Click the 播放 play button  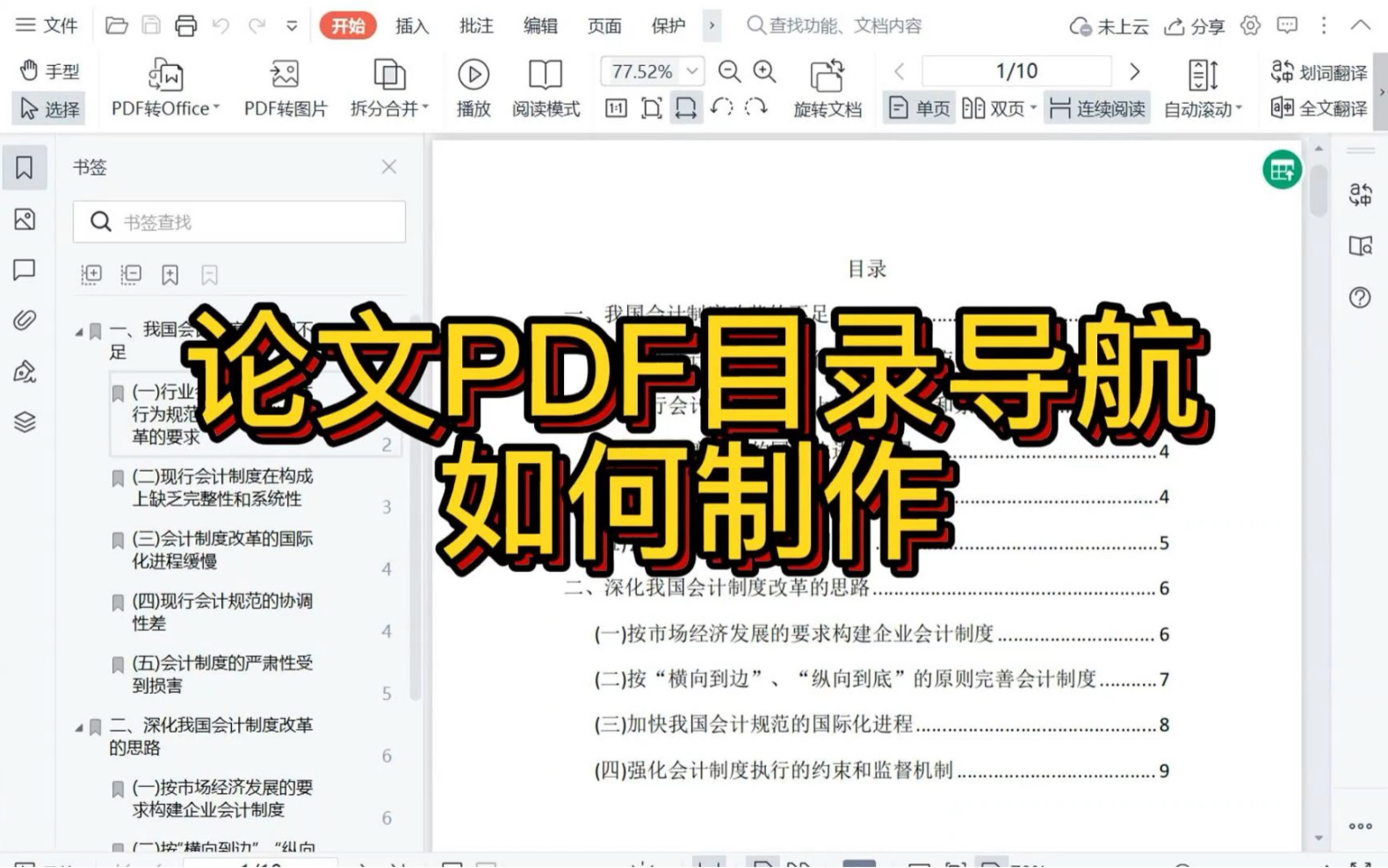click(x=474, y=88)
